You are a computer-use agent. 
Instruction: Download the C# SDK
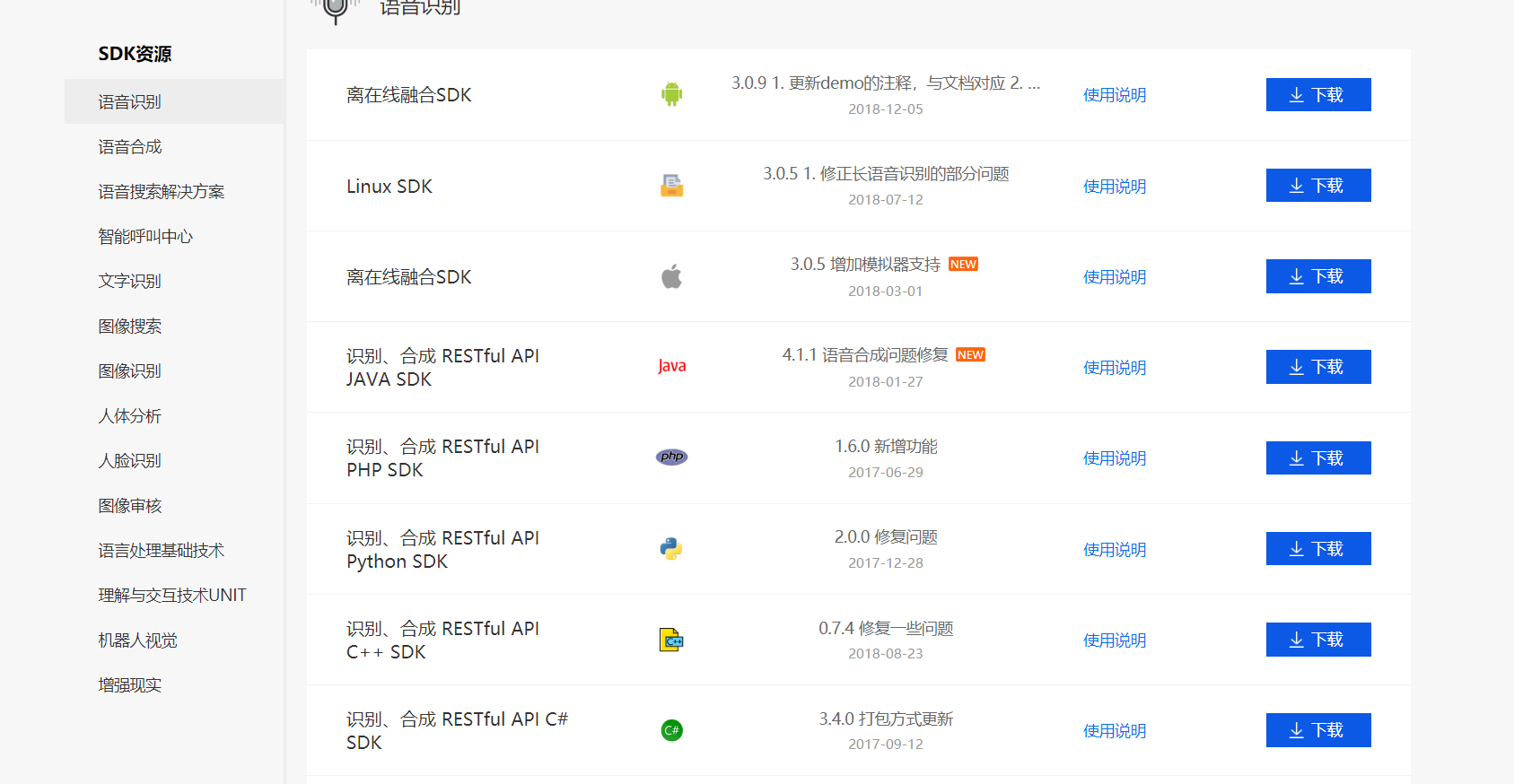point(1318,729)
